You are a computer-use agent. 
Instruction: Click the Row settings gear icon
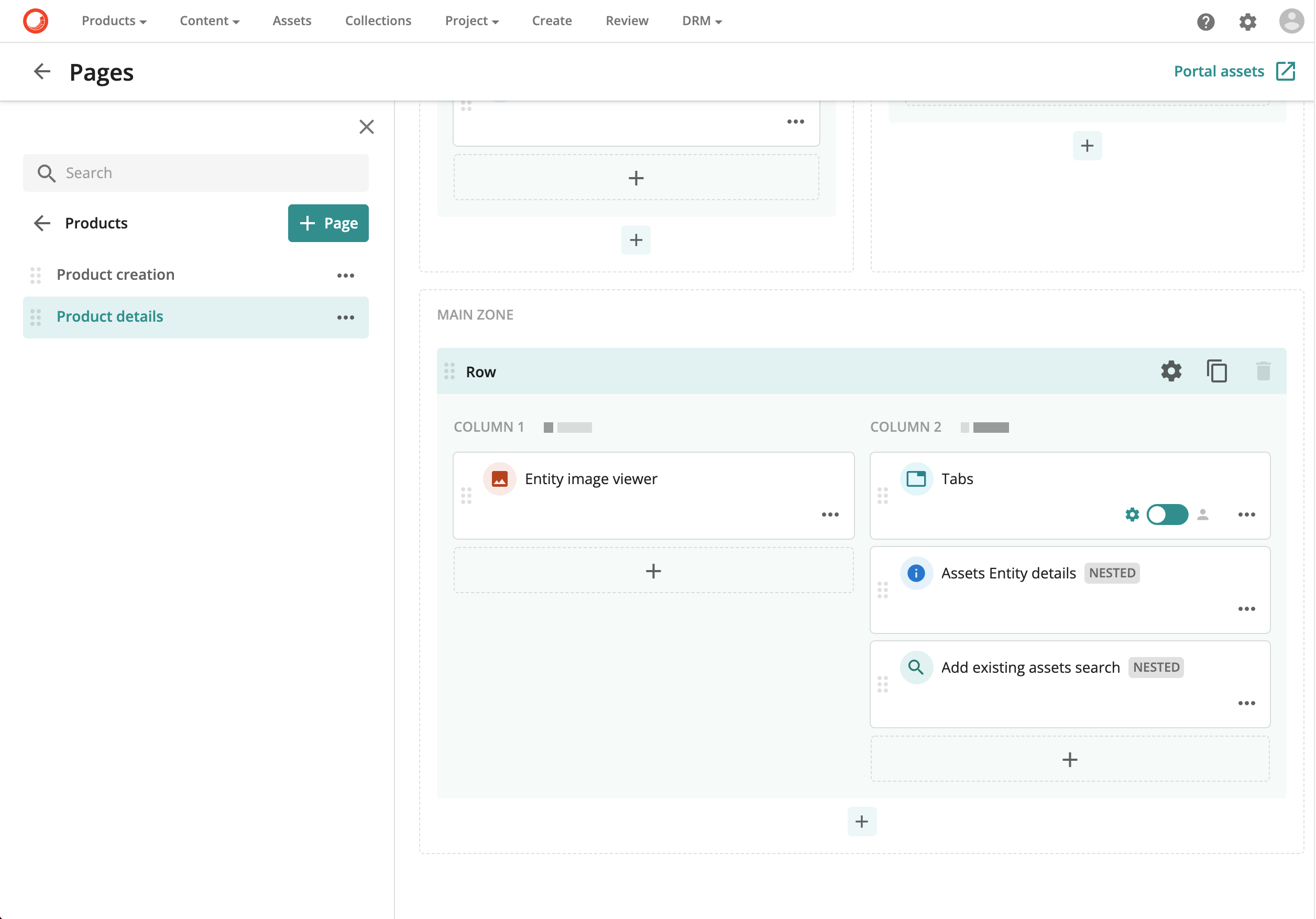click(x=1172, y=371)
